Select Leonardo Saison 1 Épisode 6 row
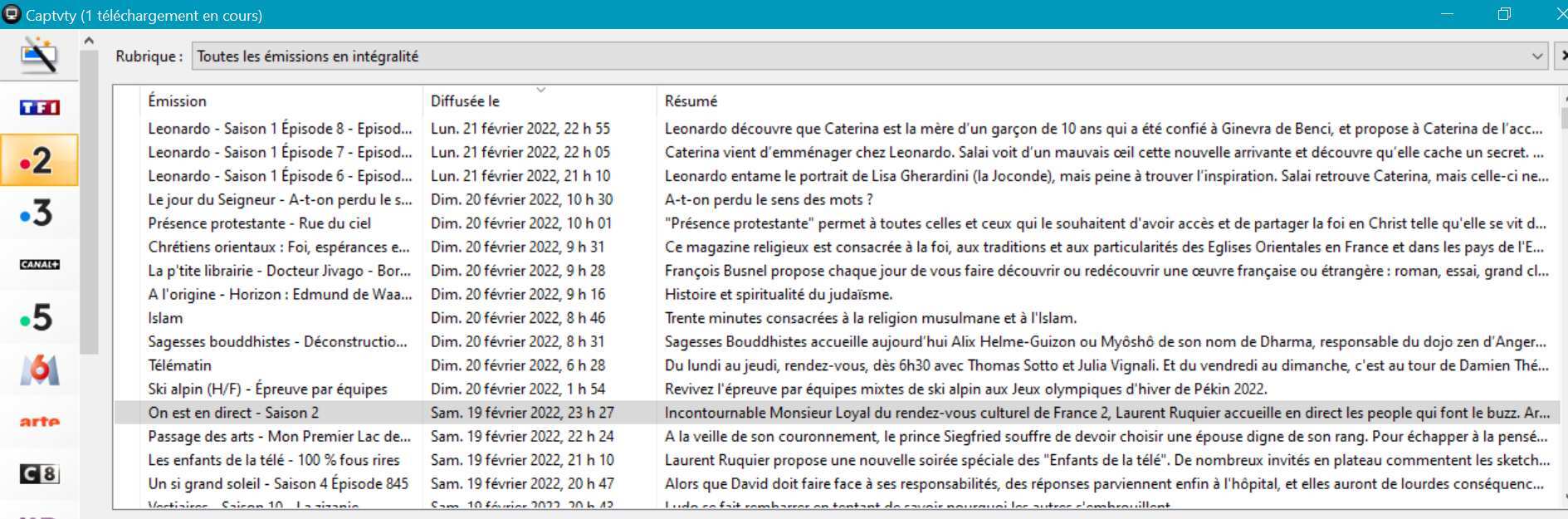The height and width of the screenshot is (519, 1568). point(836,176)
